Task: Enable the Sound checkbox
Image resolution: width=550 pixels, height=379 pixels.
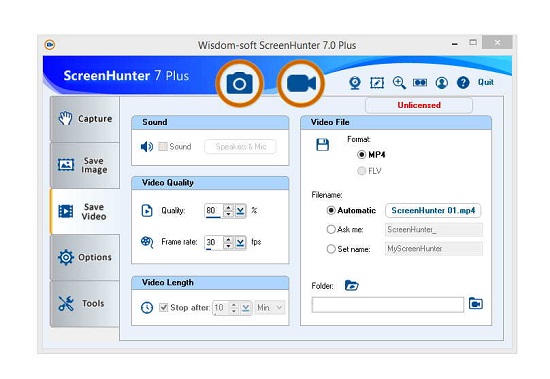Action: [163, 146]
